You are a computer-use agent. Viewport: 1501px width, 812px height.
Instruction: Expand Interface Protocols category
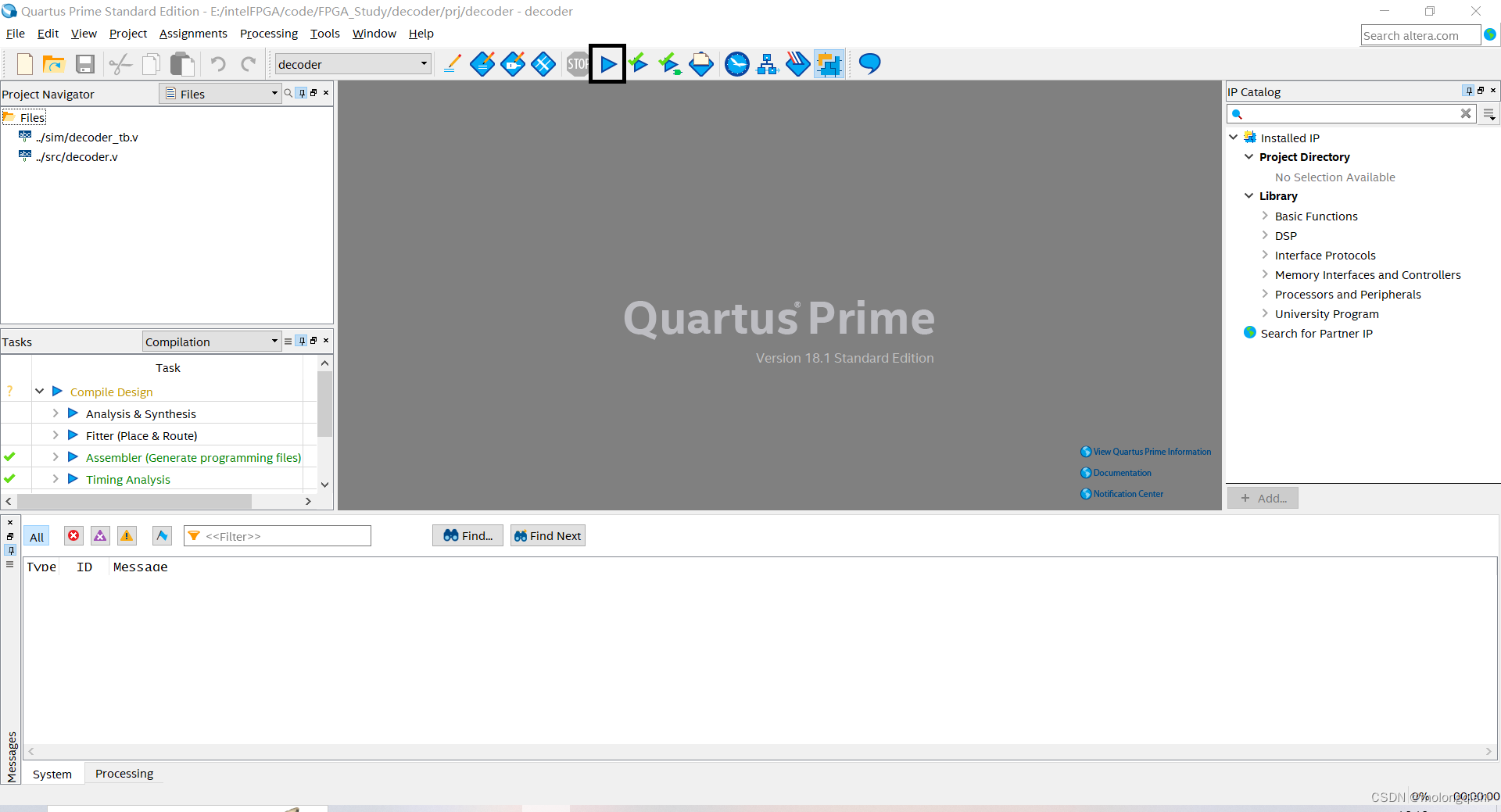[1264, 254]
